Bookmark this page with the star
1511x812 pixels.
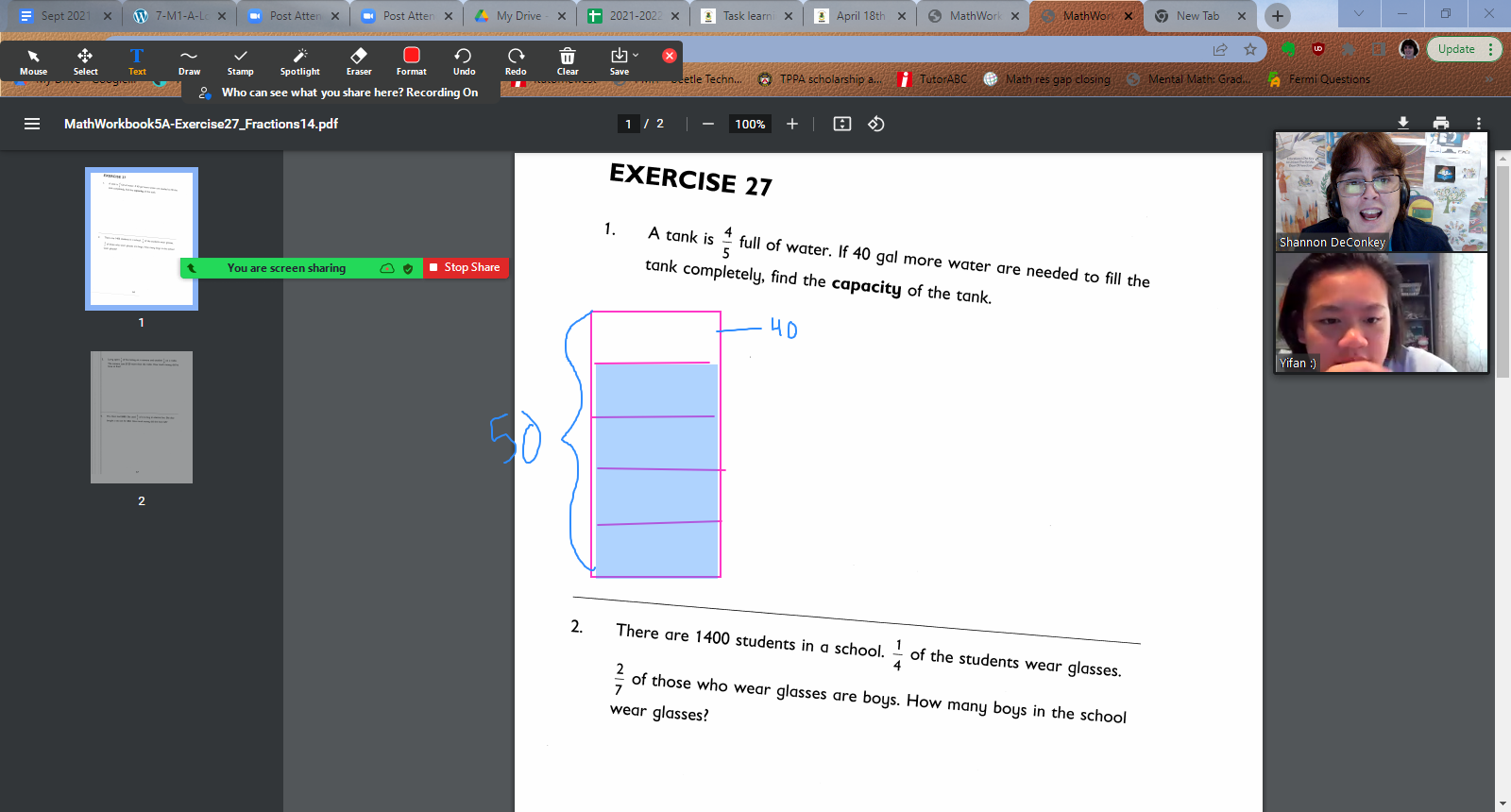1250,49
